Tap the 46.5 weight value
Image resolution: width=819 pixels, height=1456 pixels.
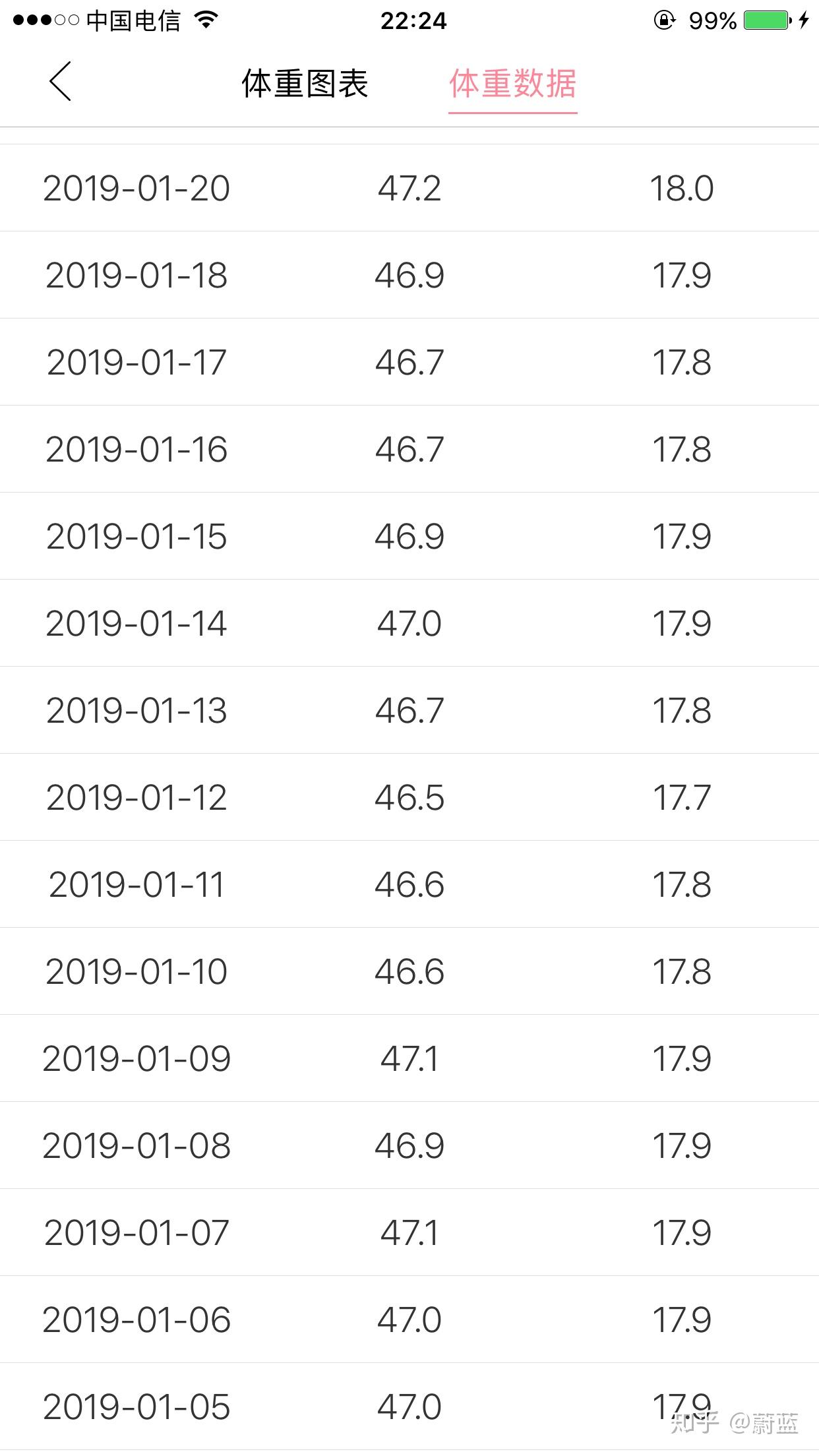point(409,797)
